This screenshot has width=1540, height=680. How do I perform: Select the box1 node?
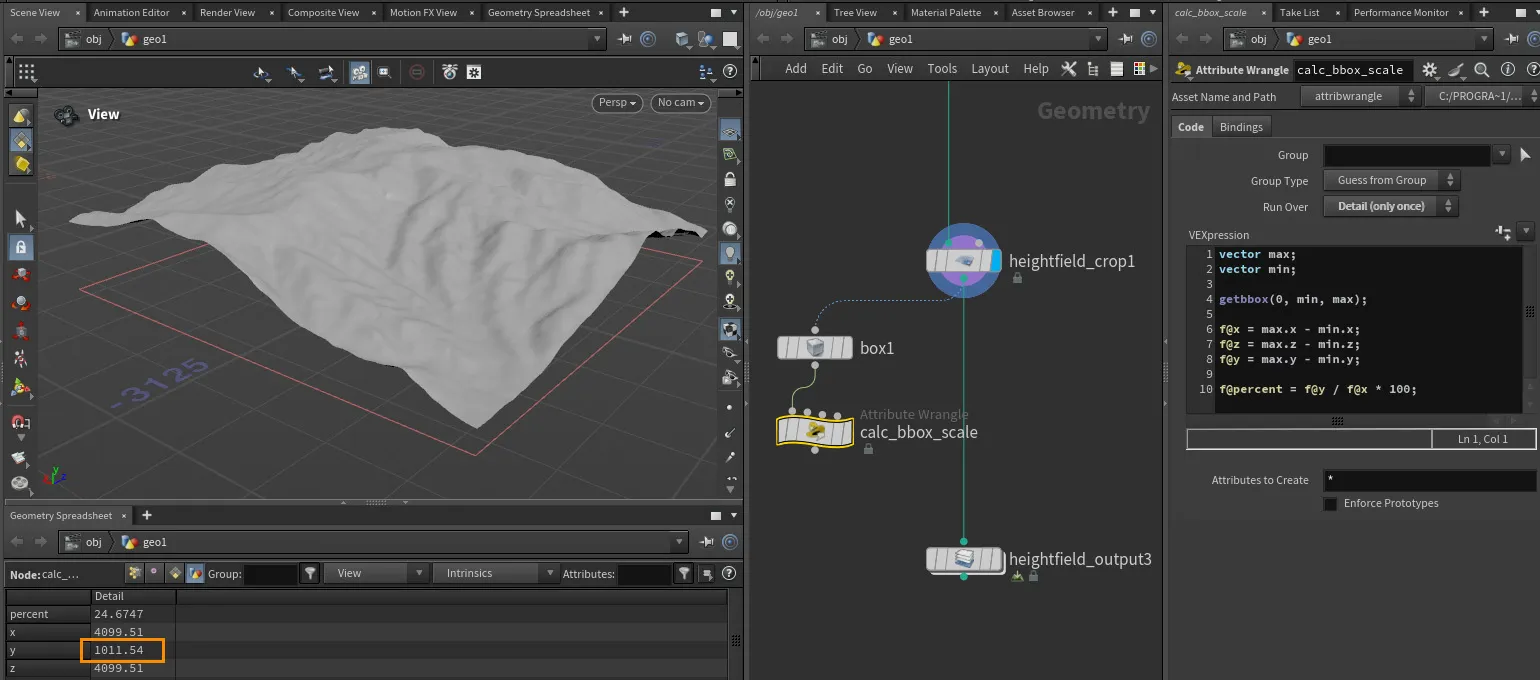click(814, 348)
